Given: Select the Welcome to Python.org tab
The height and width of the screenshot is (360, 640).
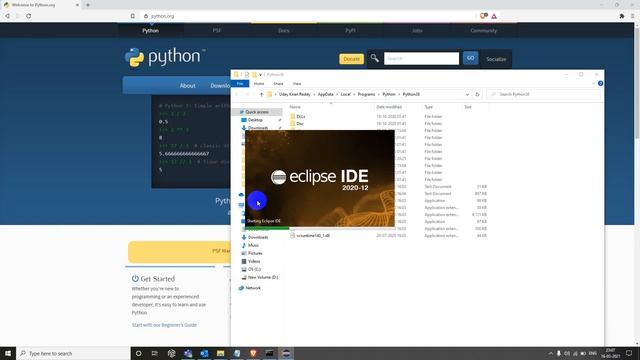Looking at the screenshot, I should coord(41,5).
